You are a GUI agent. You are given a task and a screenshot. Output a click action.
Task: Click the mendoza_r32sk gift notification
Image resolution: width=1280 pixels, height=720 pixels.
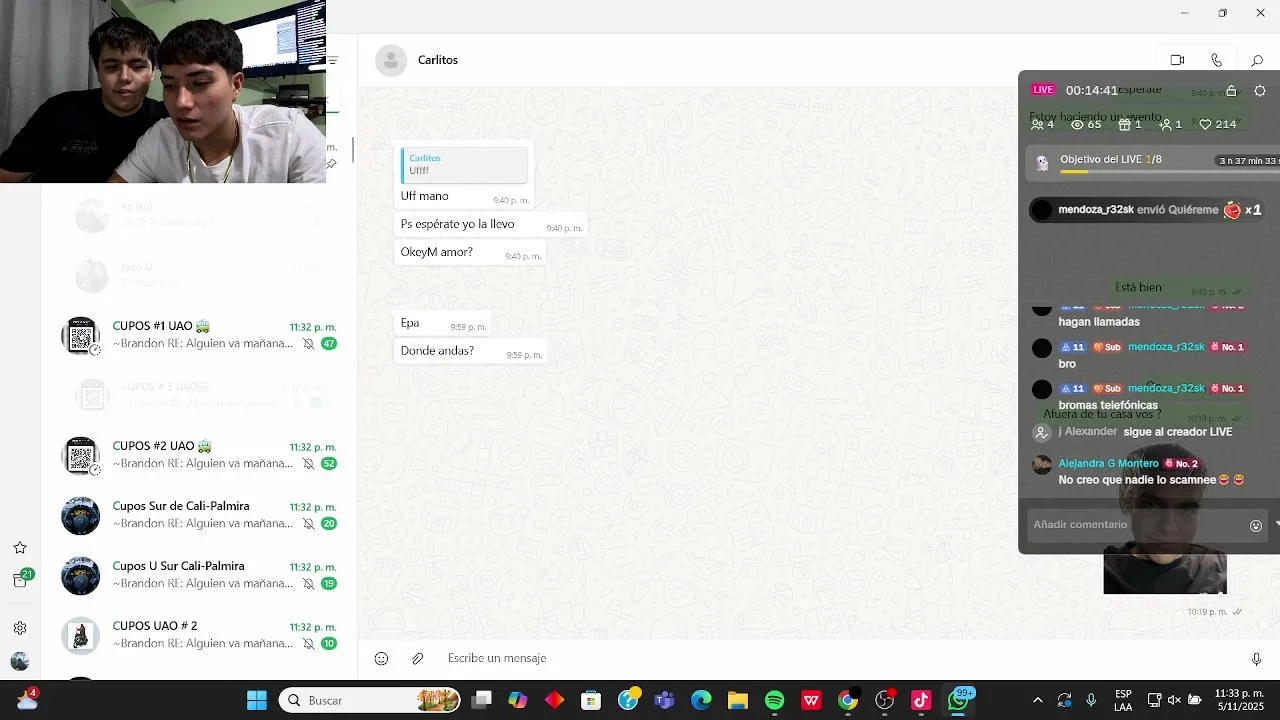click(1148, 210)
